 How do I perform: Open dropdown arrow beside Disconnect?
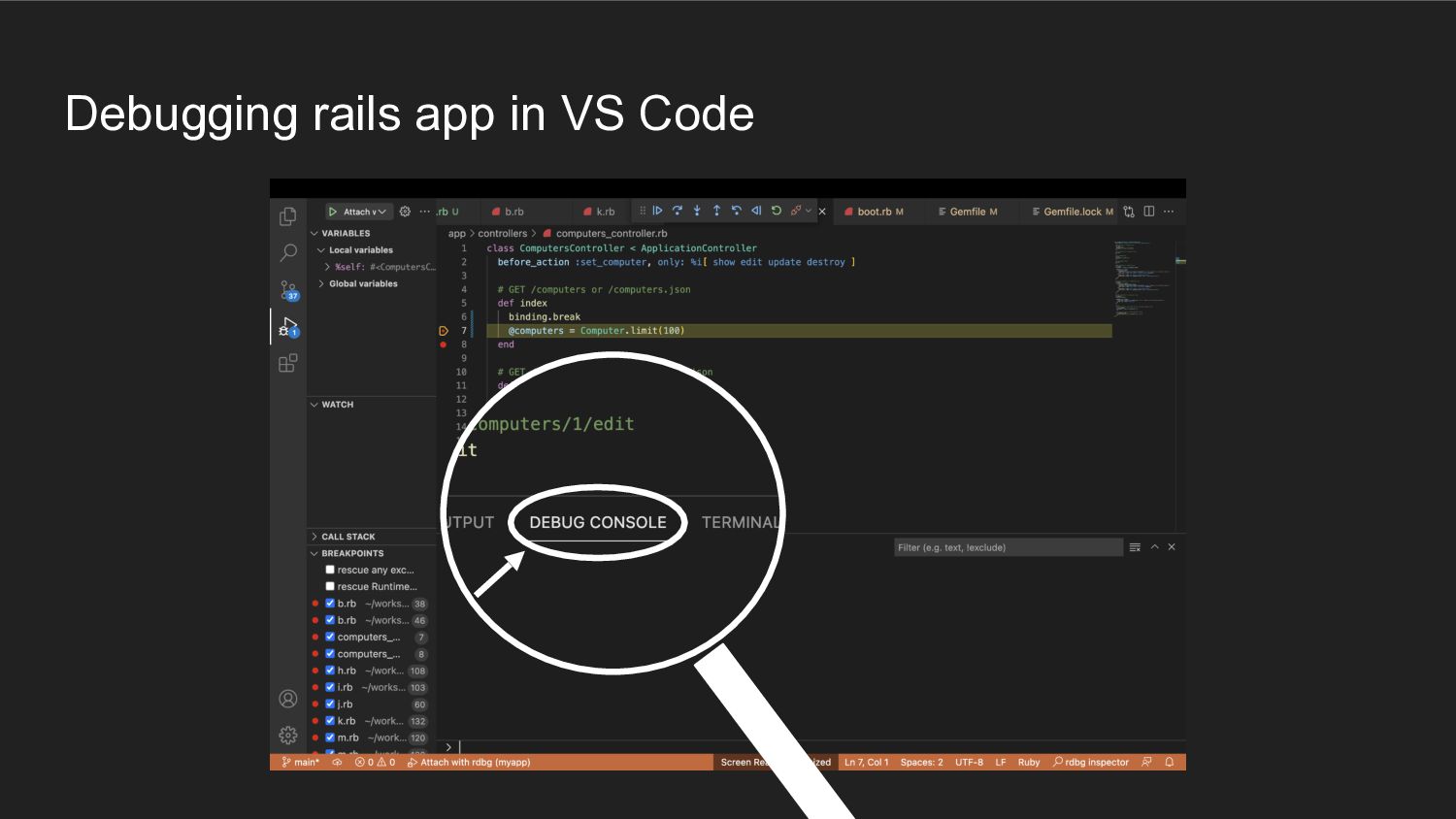pos(809,211)
